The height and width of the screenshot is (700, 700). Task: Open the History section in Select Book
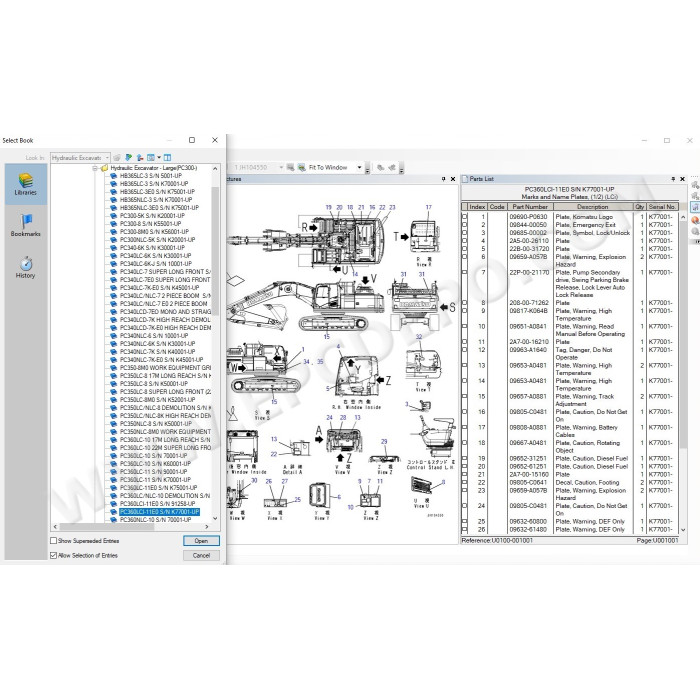[25, 267]
